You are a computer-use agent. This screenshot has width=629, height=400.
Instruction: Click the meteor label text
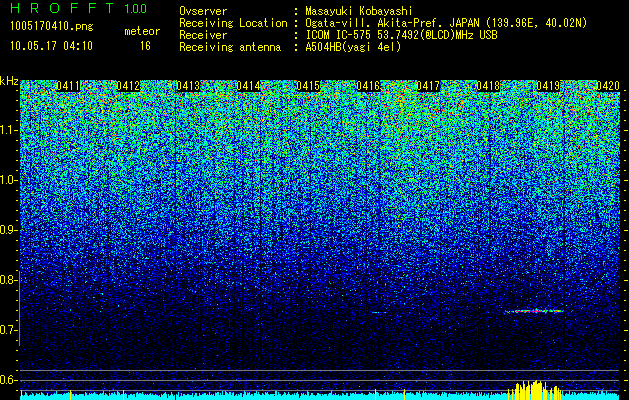[142, 31]
